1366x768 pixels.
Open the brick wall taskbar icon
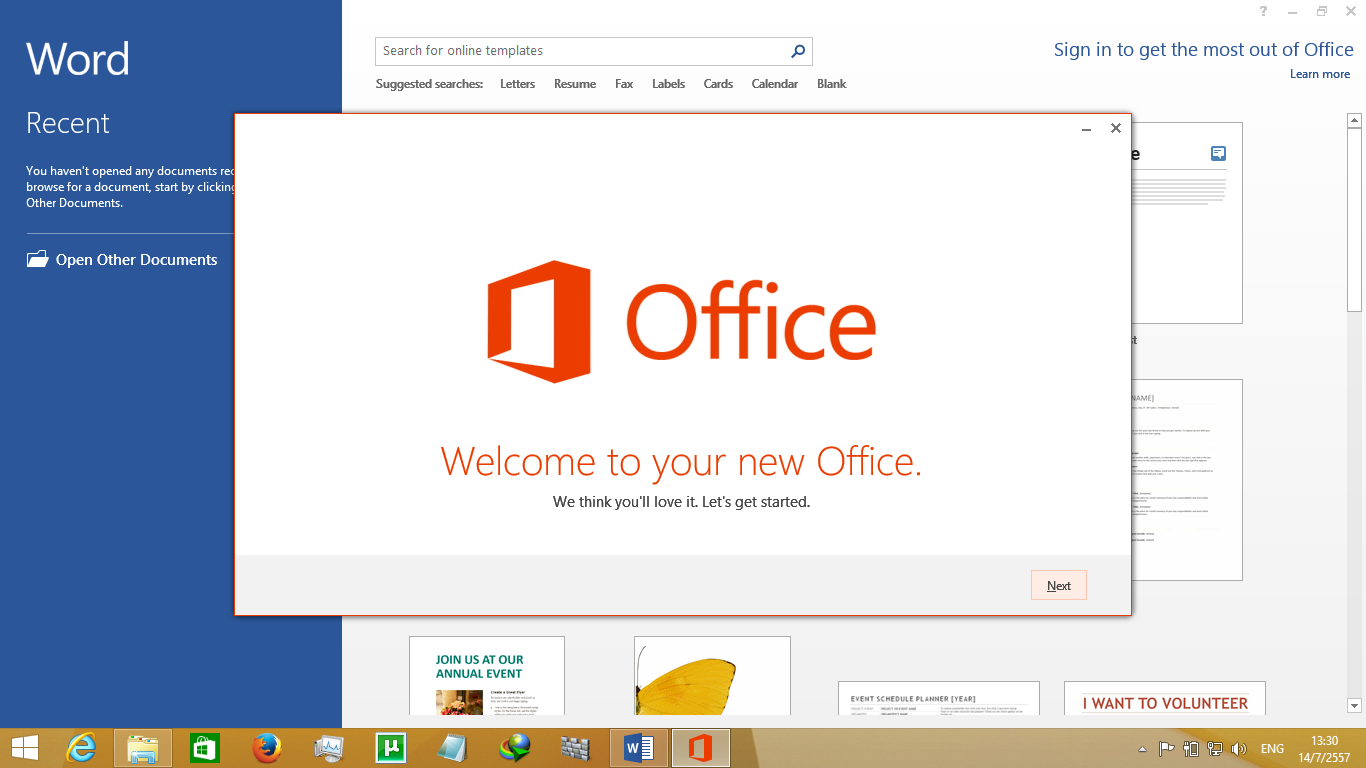tap(576, 748)
